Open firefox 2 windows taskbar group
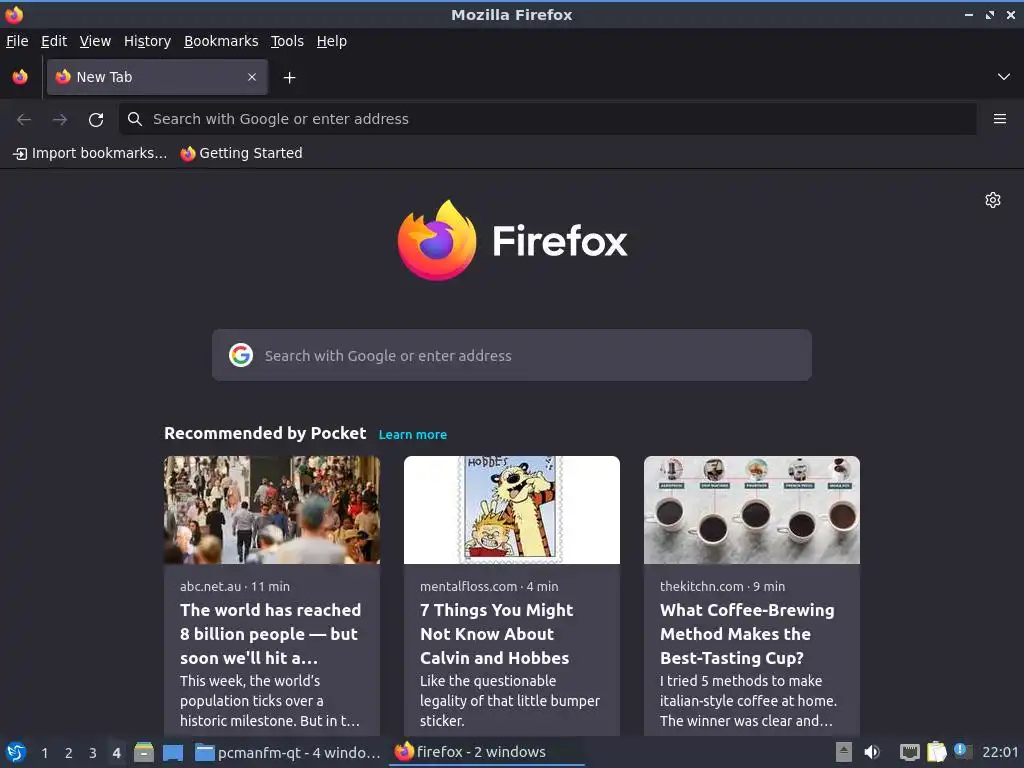The width and height of the screenshot is (1024, 768). tap(487, 752)
